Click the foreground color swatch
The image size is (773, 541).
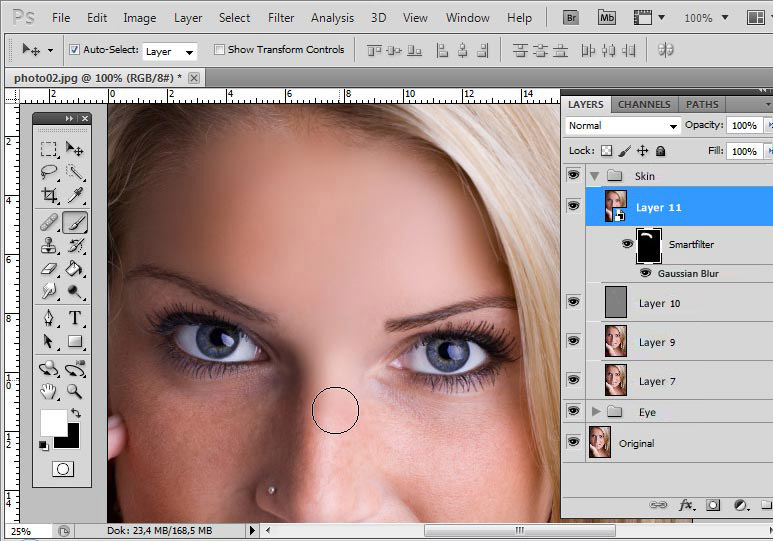coord(53,422)
